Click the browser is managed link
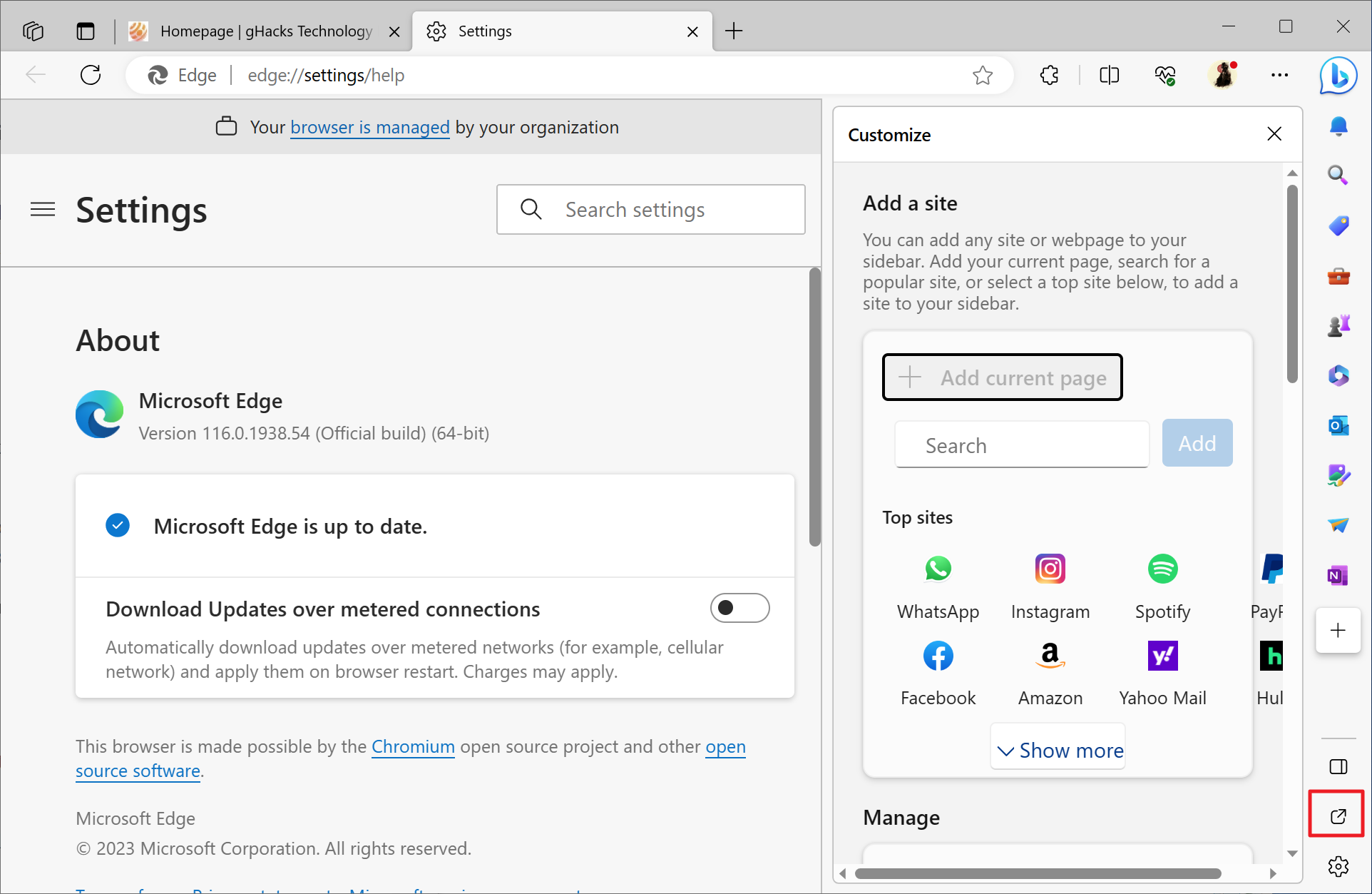This screenshot has height=894, width=1372. [369, 127]
